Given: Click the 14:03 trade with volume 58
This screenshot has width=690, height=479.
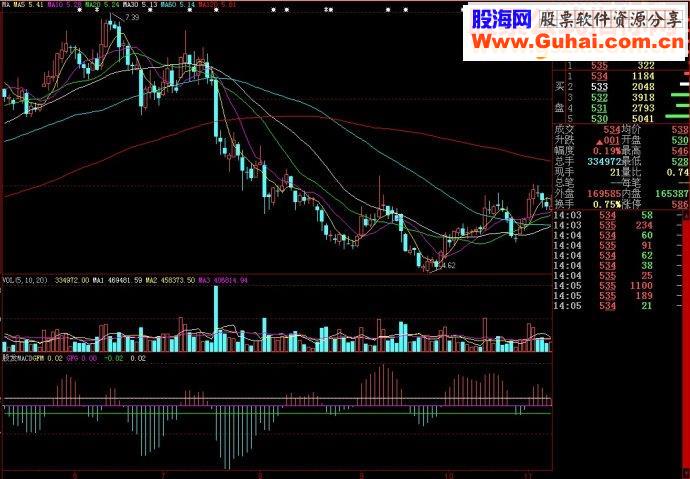Looking at the screenshot, I should point(603,215).
